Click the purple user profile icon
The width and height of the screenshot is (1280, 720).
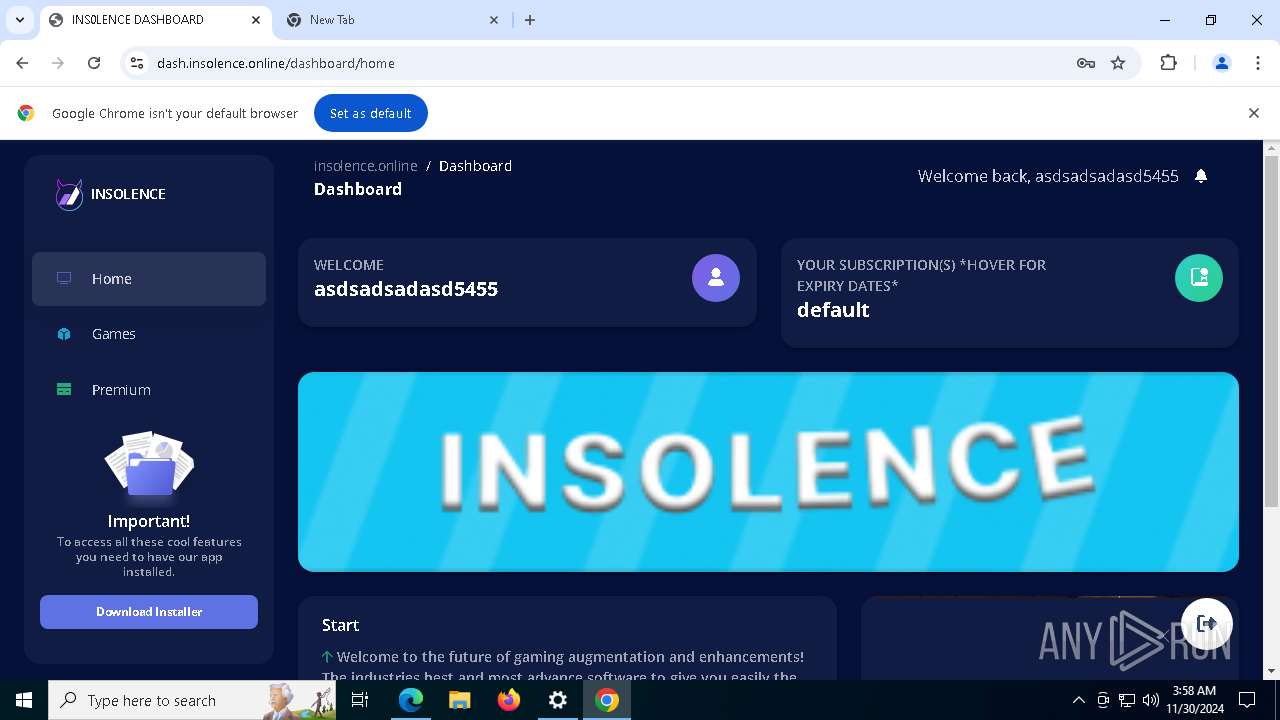(716, 278)
